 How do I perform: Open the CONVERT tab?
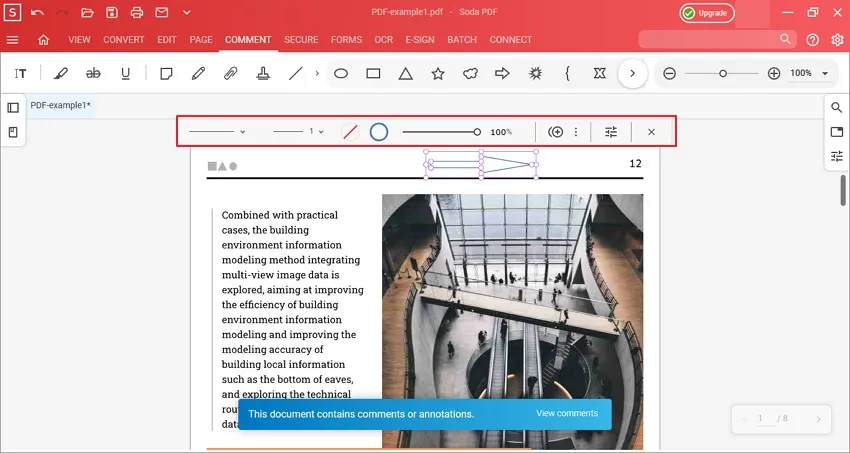124,40
